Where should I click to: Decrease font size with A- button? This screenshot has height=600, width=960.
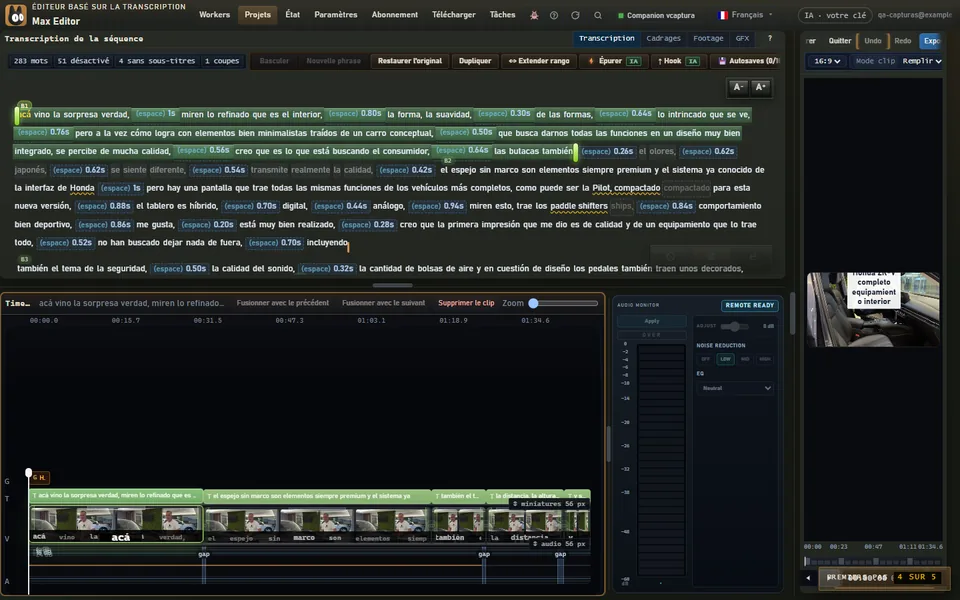pyautogui.click(x=738, y=88)
